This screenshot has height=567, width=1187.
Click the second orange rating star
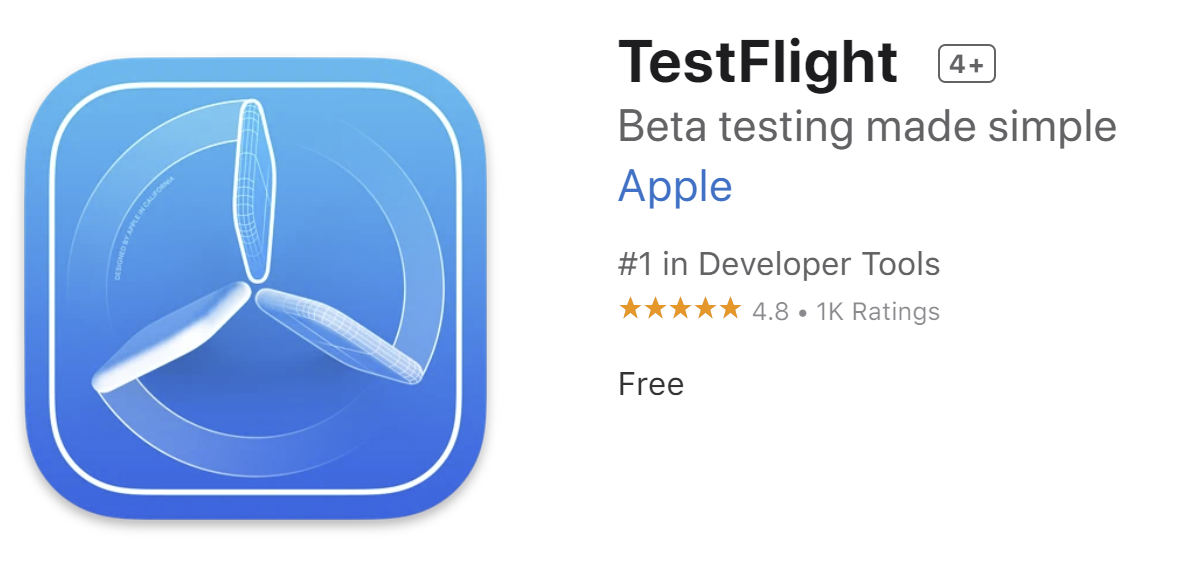pos(655,309)
